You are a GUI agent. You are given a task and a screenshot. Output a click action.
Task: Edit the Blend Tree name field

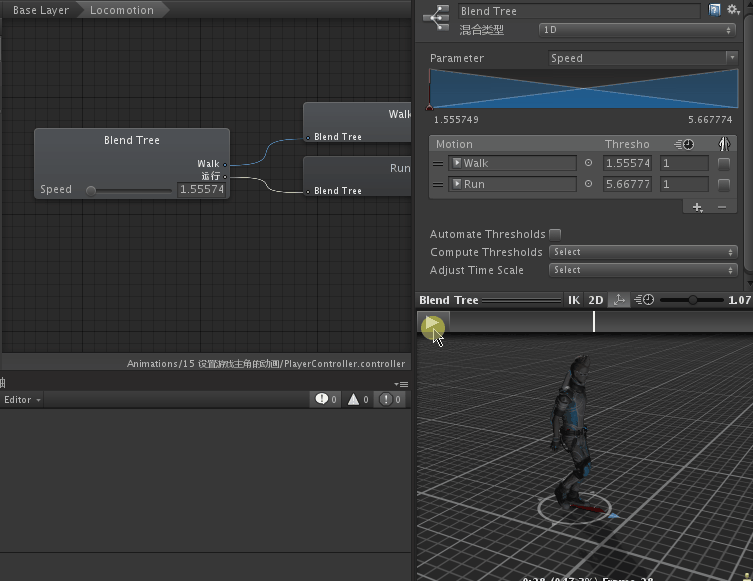point(579,11)
